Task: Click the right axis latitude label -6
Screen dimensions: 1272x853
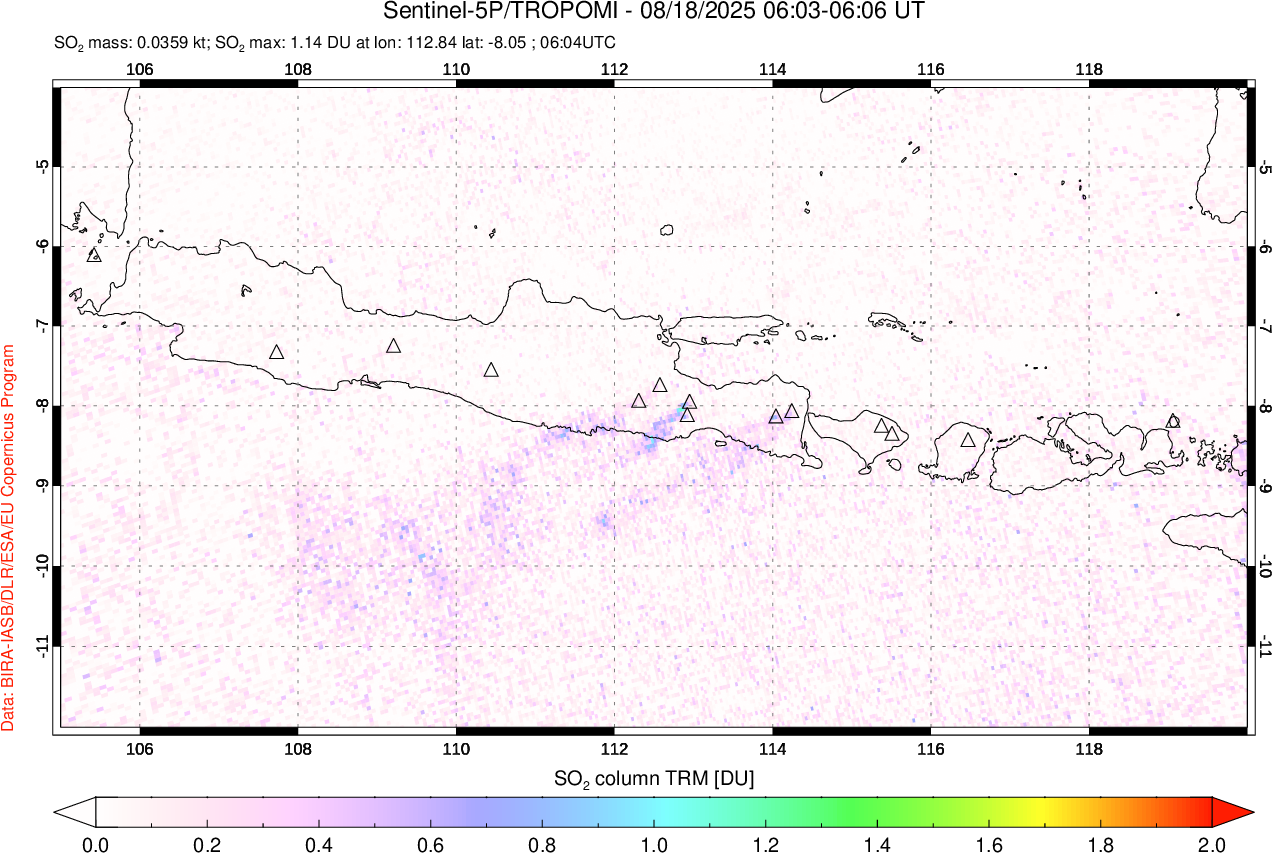Action: pos(1265,246)
